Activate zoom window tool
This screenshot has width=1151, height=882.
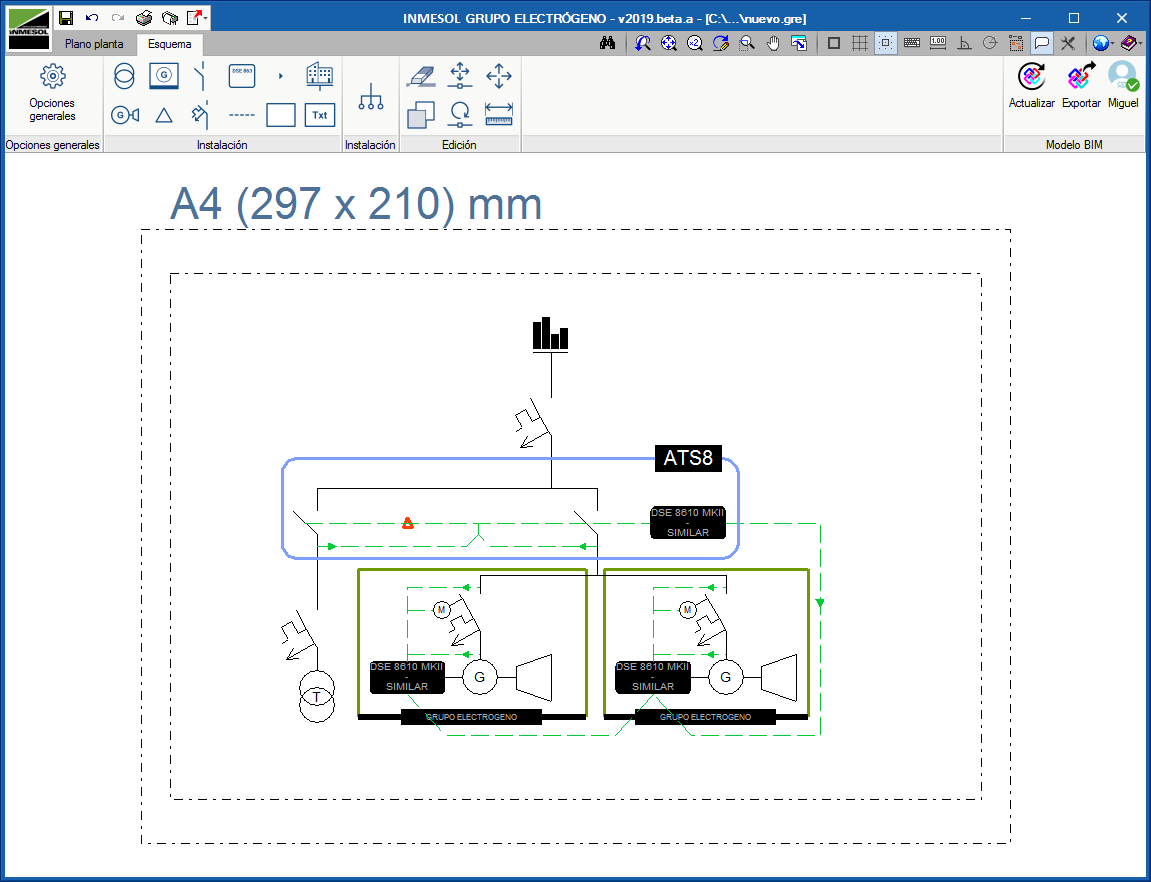[x=747, y=43]
